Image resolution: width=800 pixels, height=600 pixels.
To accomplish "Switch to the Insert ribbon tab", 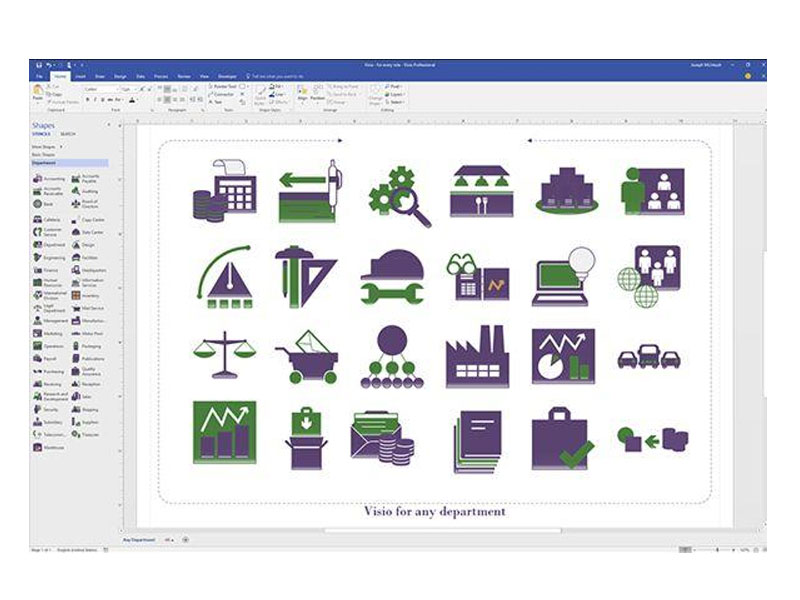I will (x=80, y=76).
